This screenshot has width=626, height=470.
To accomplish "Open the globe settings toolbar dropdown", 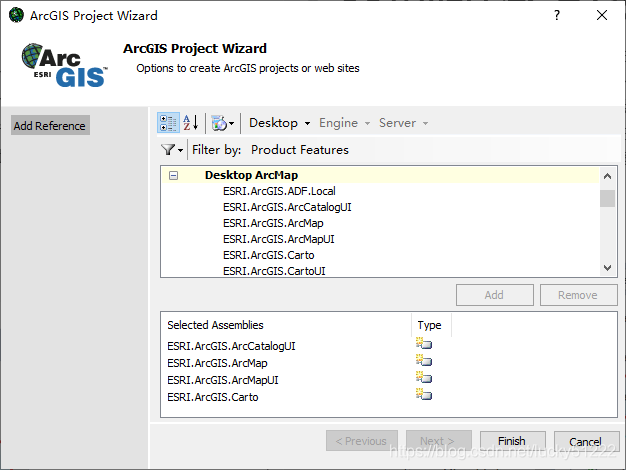I will click(x=222, y=123).
